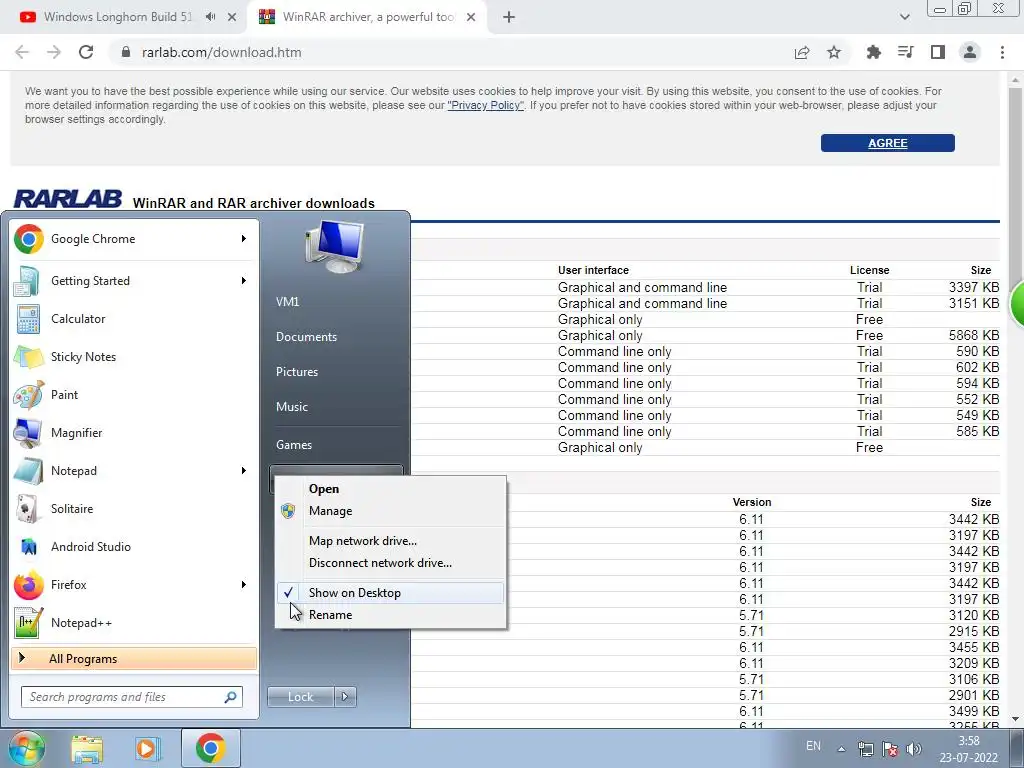Expand Notepad recent files arrow
1024x768 pixels.
tap(244, 471)
